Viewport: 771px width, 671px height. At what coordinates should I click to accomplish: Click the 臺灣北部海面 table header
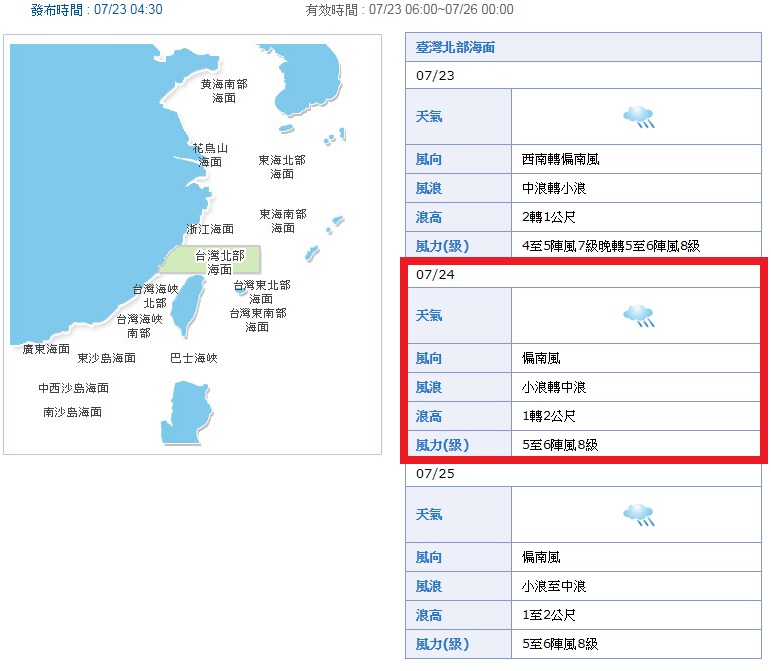pos(583,47)
